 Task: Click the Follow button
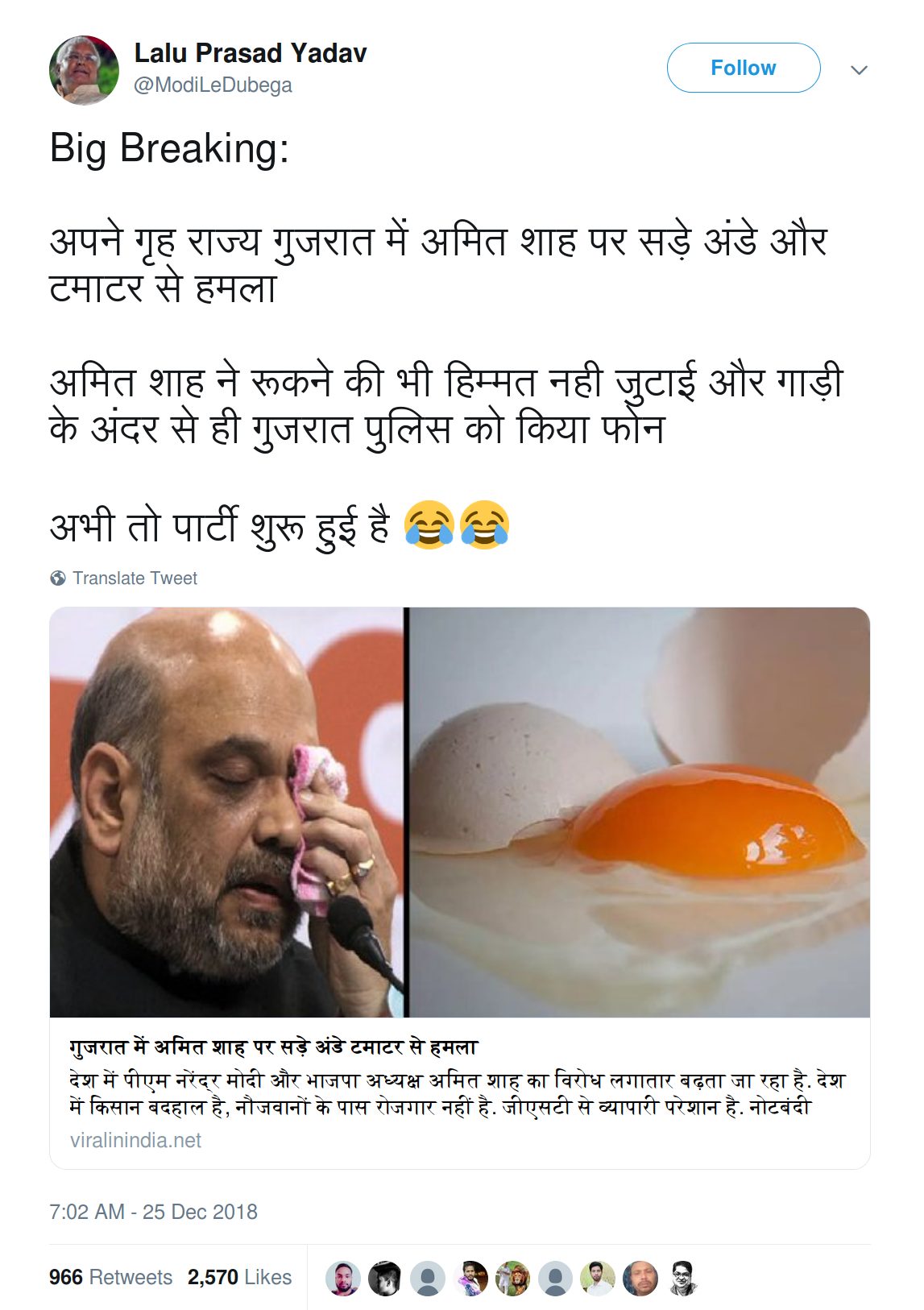tap(743, 68)
